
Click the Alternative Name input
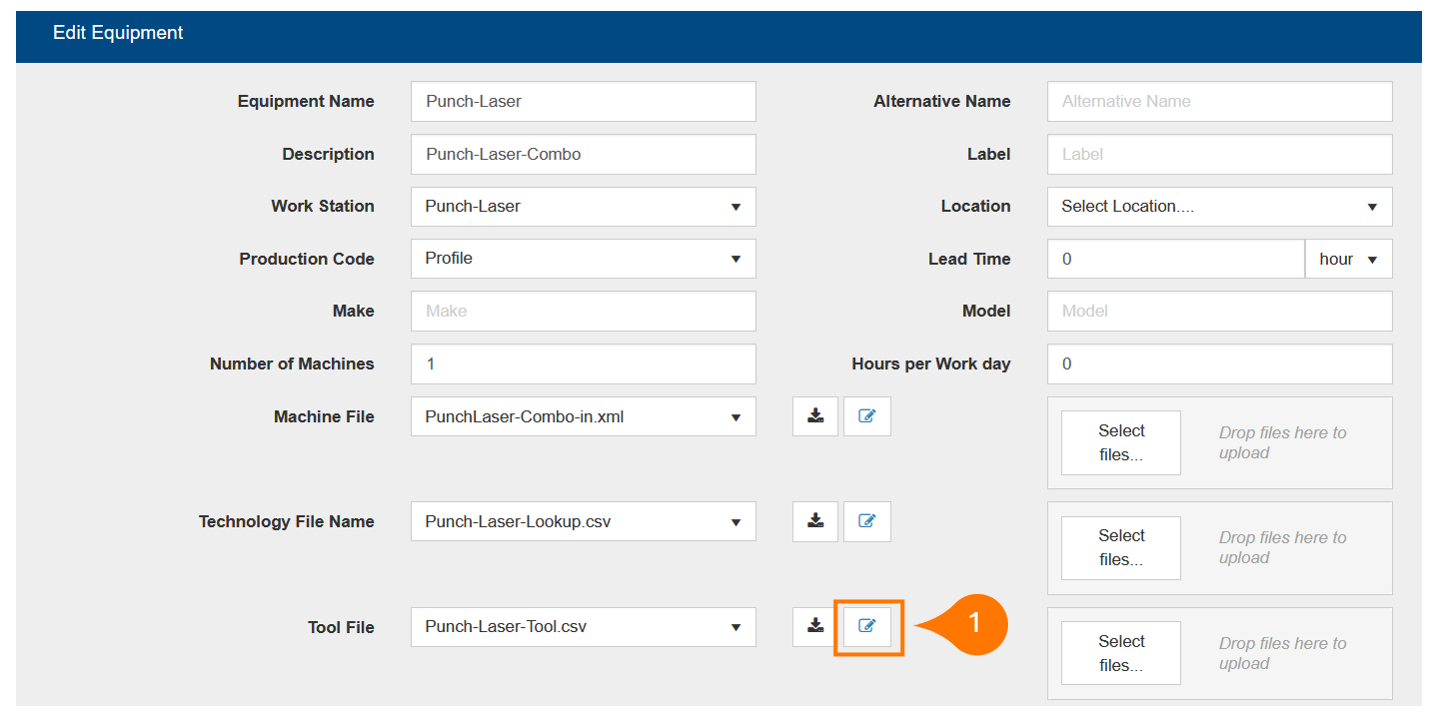click(x=1219, y=102)
